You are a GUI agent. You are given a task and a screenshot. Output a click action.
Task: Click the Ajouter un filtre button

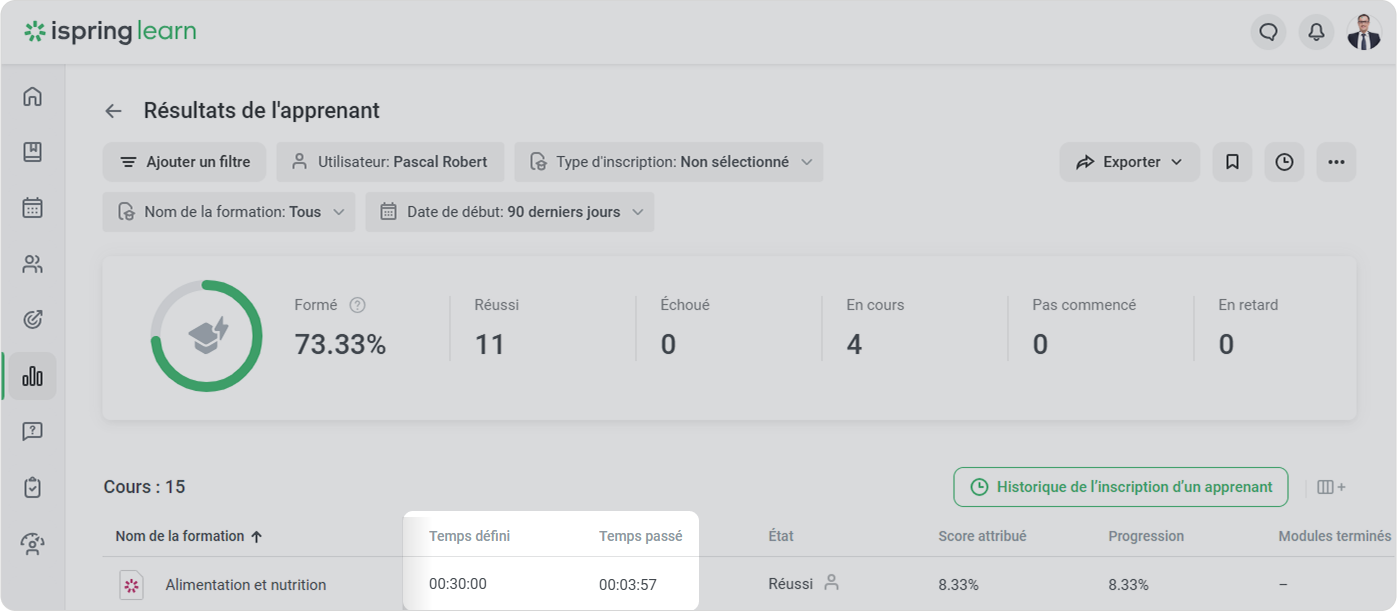coord(184,162)
